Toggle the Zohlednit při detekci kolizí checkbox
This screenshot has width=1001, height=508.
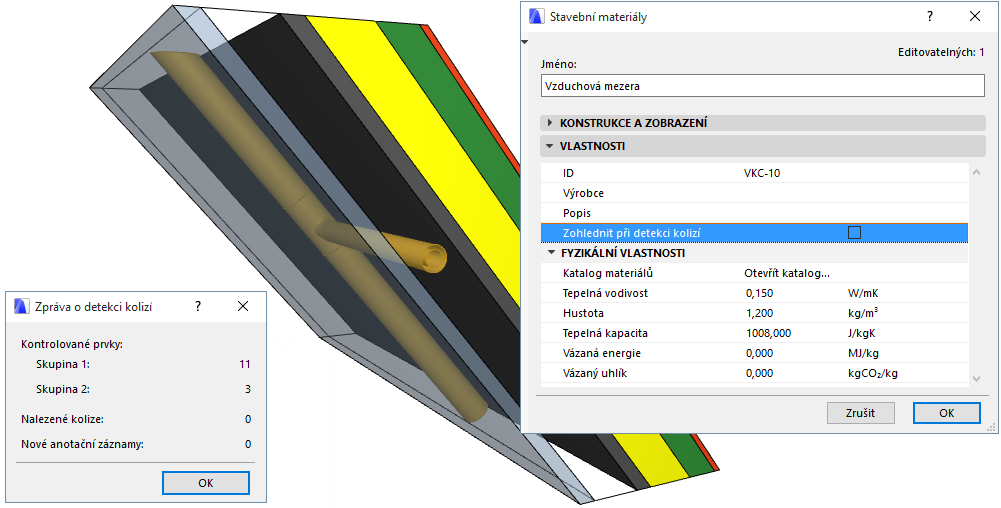pyautogui.click(x=854, y=233)
